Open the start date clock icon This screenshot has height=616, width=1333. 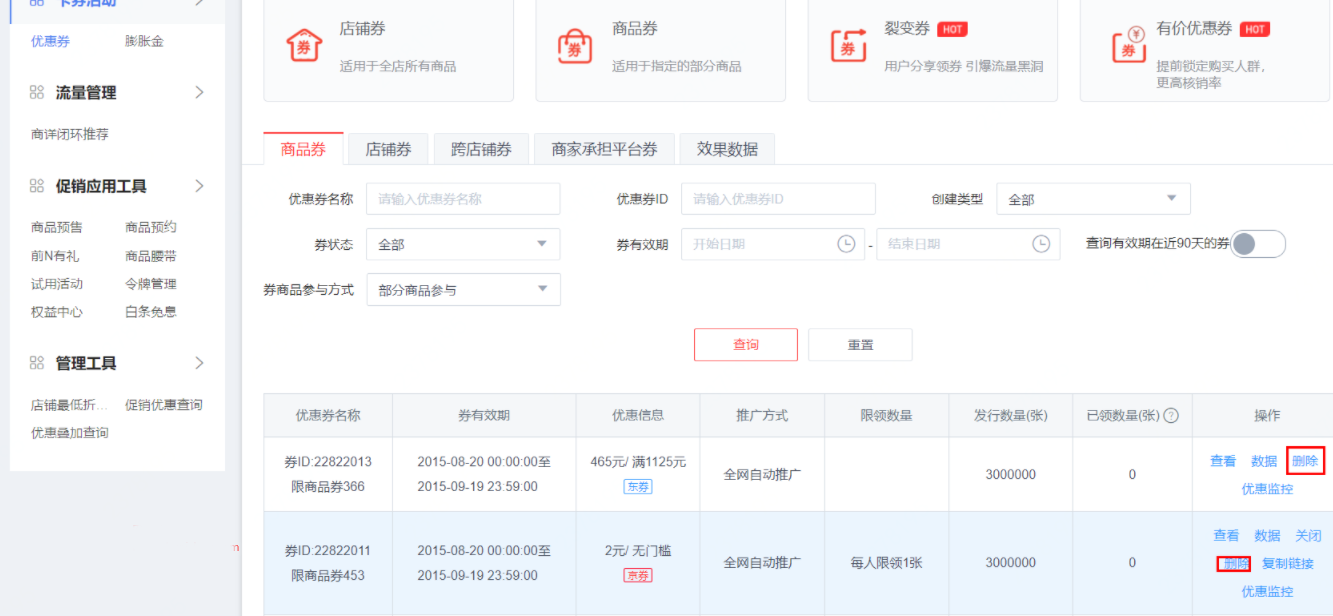point(846,244)
